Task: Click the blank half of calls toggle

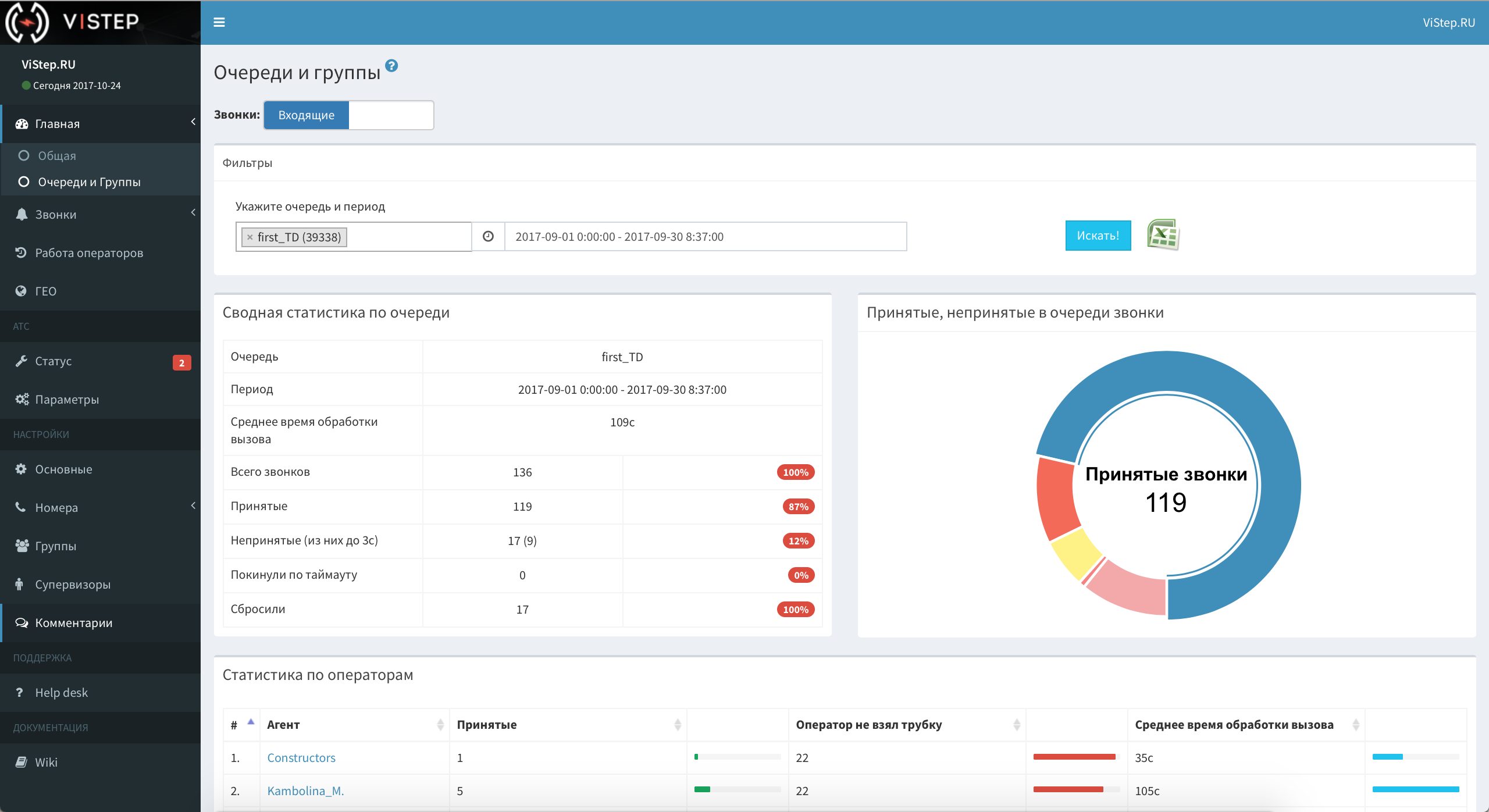Action: tap(391, 115)
